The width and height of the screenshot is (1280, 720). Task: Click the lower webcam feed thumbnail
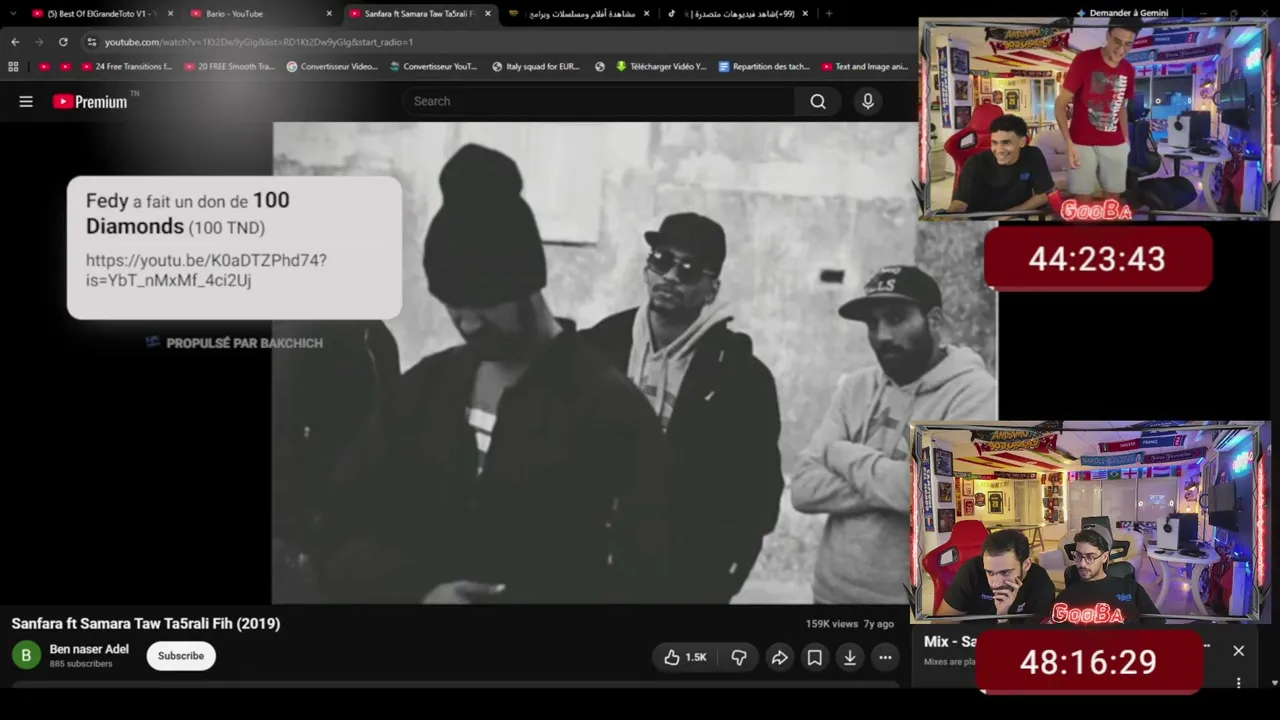point(1090,522)
